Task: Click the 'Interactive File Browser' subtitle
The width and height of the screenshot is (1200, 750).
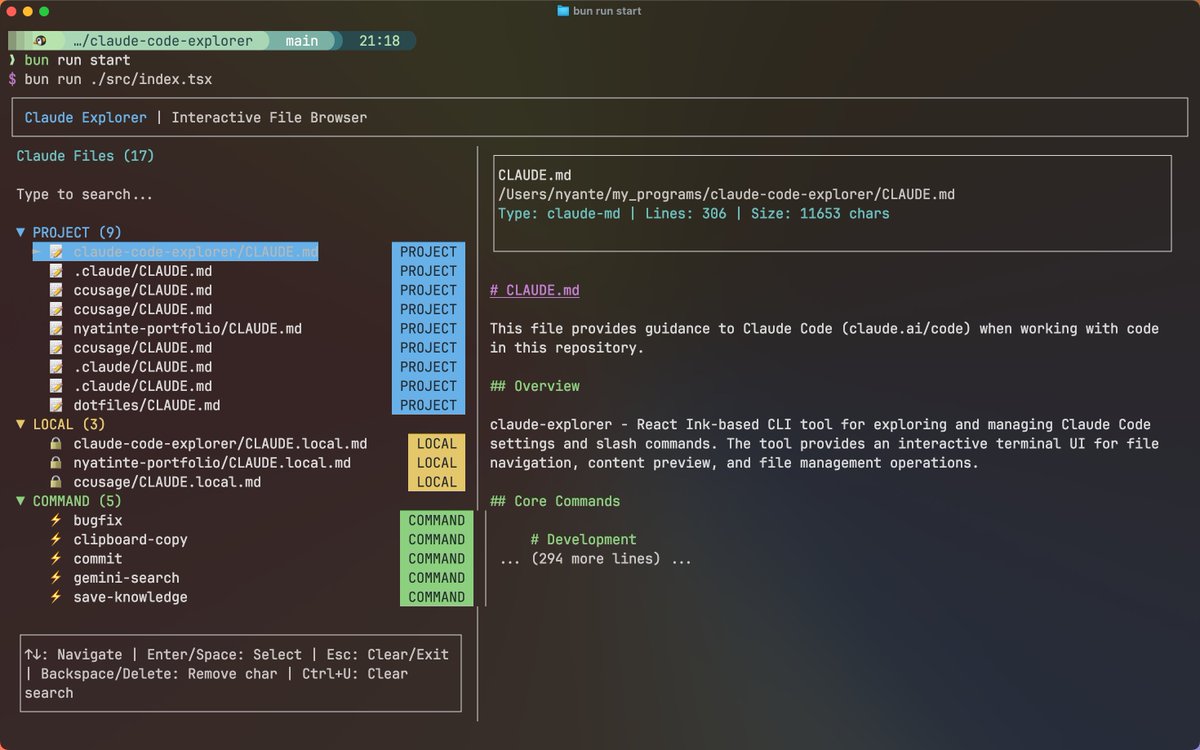Action: [269, 117]
